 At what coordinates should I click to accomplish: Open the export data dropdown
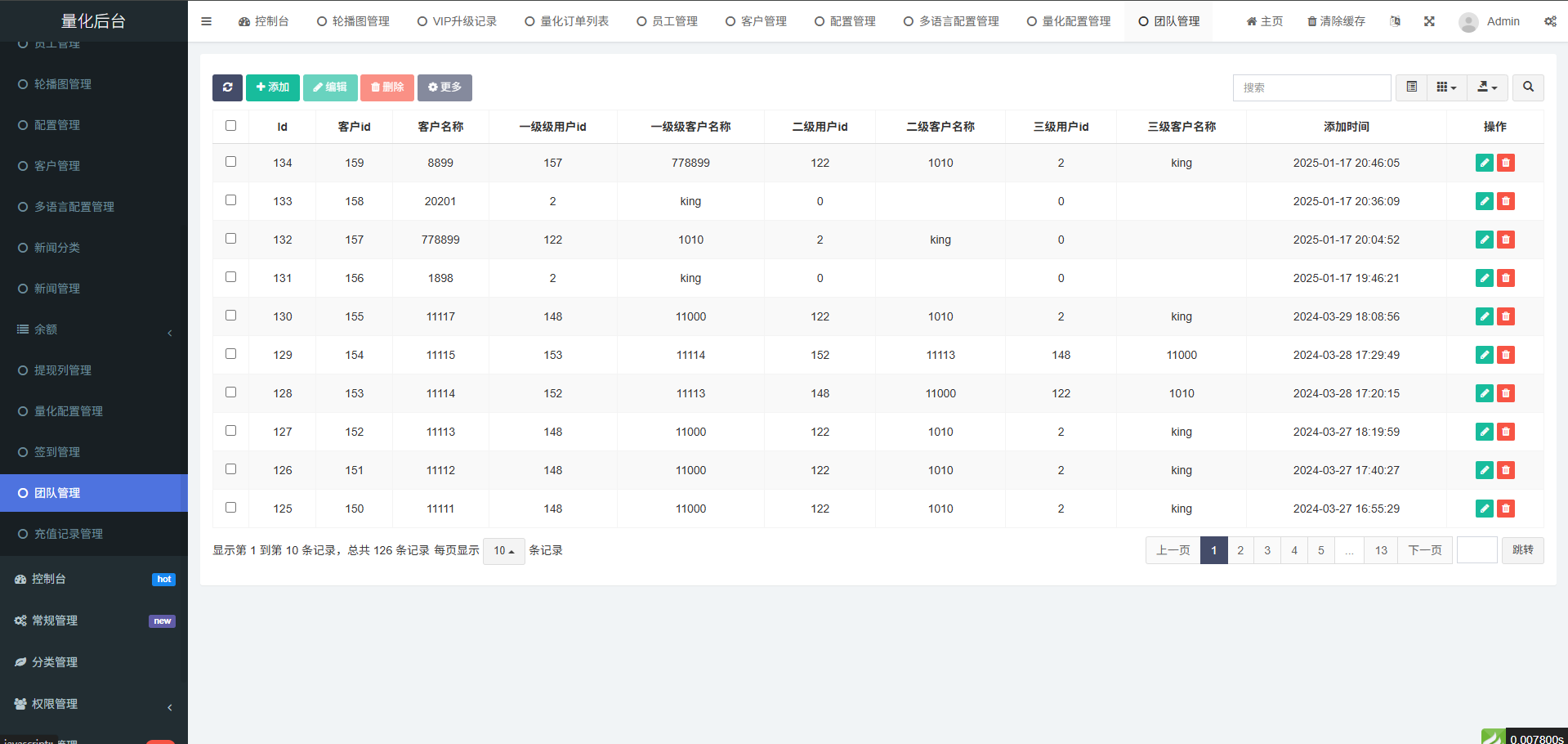click(x=1487, y=87)
